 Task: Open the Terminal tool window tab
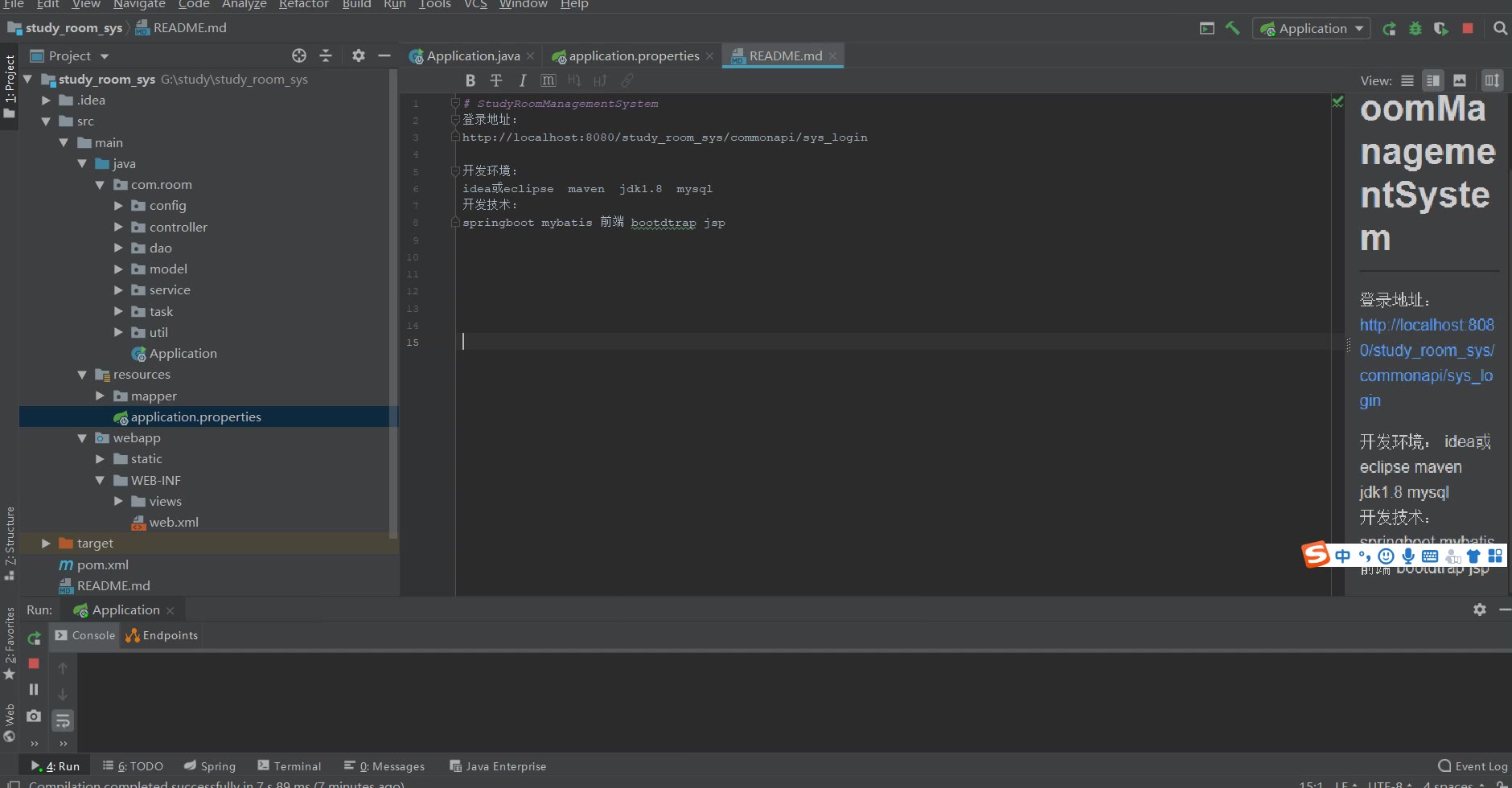290,766
